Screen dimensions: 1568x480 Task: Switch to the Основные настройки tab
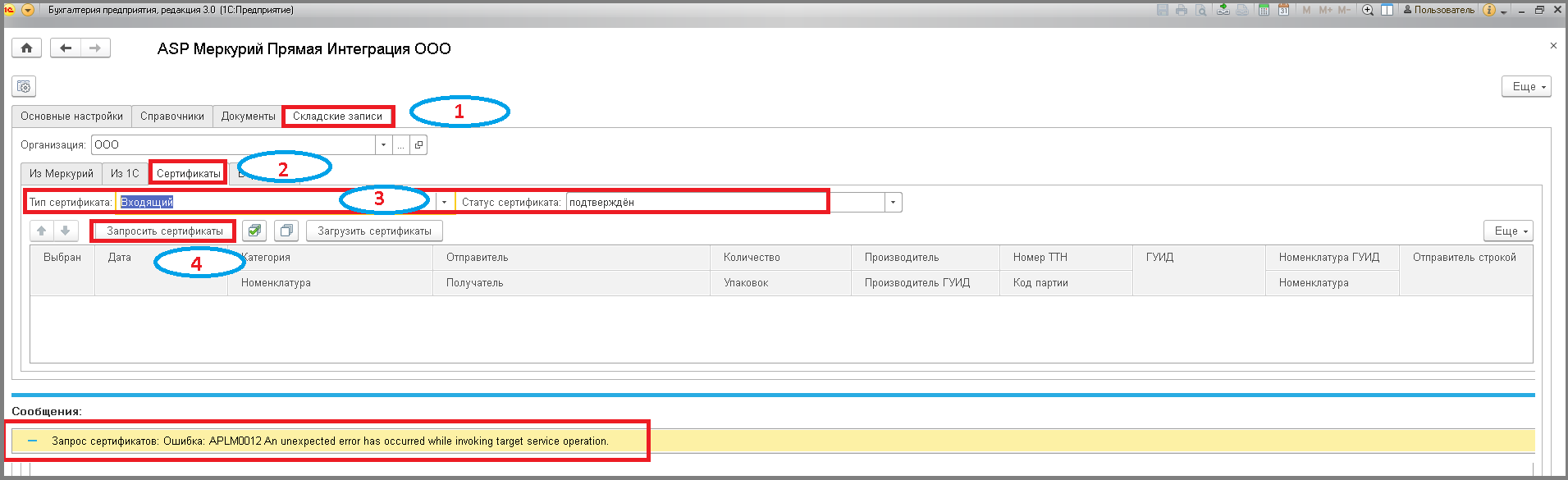(x=71, y=116)
